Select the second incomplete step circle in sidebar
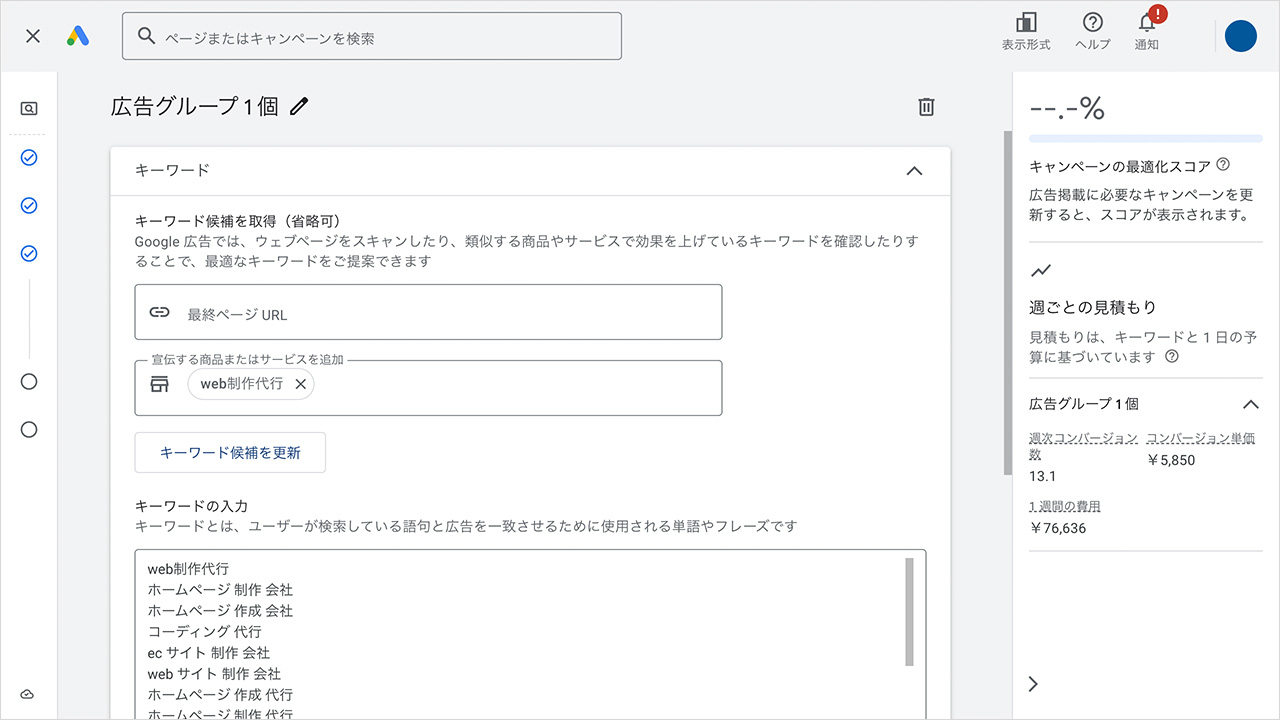This screenshot has height=720, width=1280. (28, 429)
